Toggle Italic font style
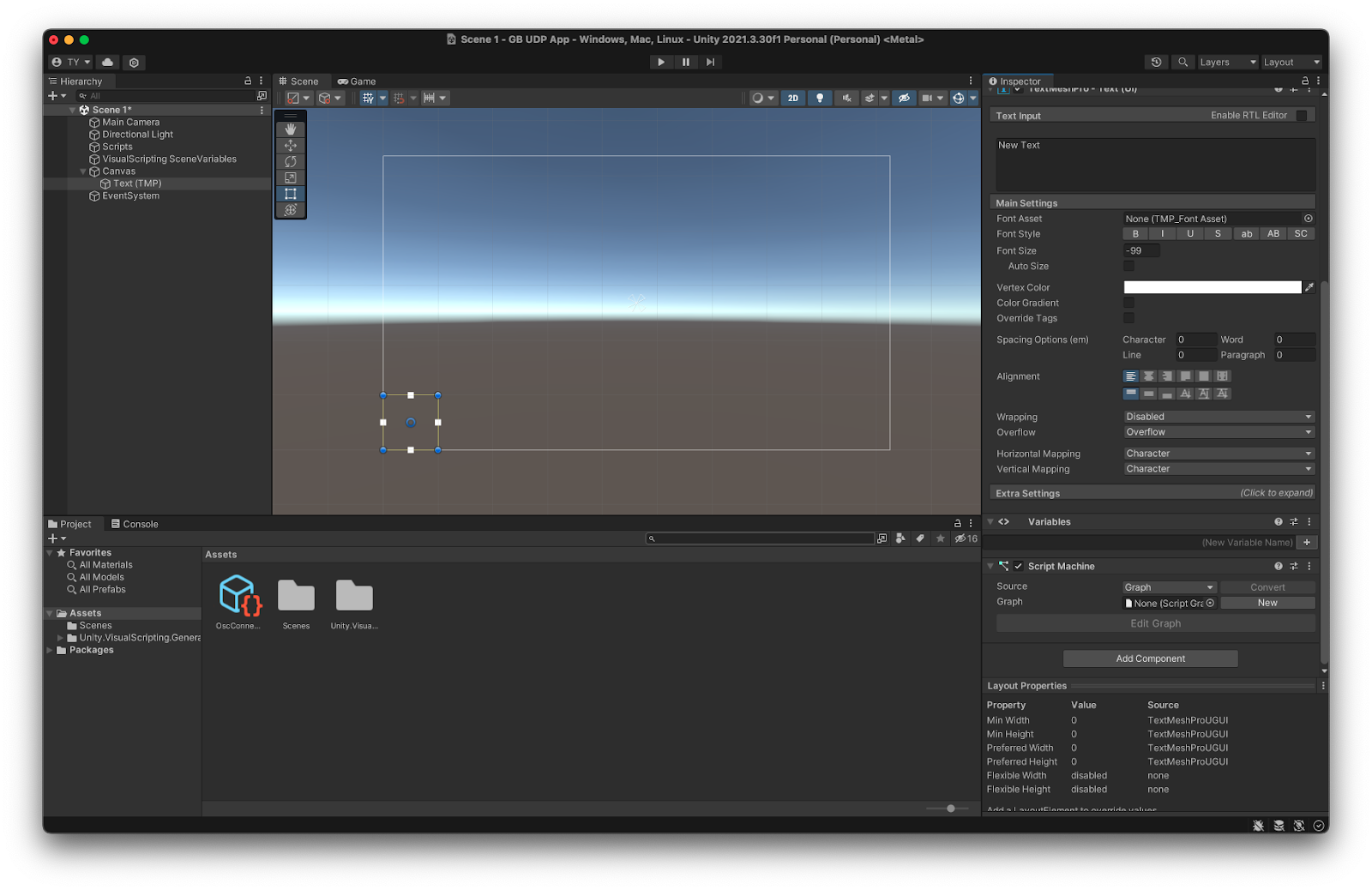The width and height of the screenshot is (1372, 890). coord(1163,234)
